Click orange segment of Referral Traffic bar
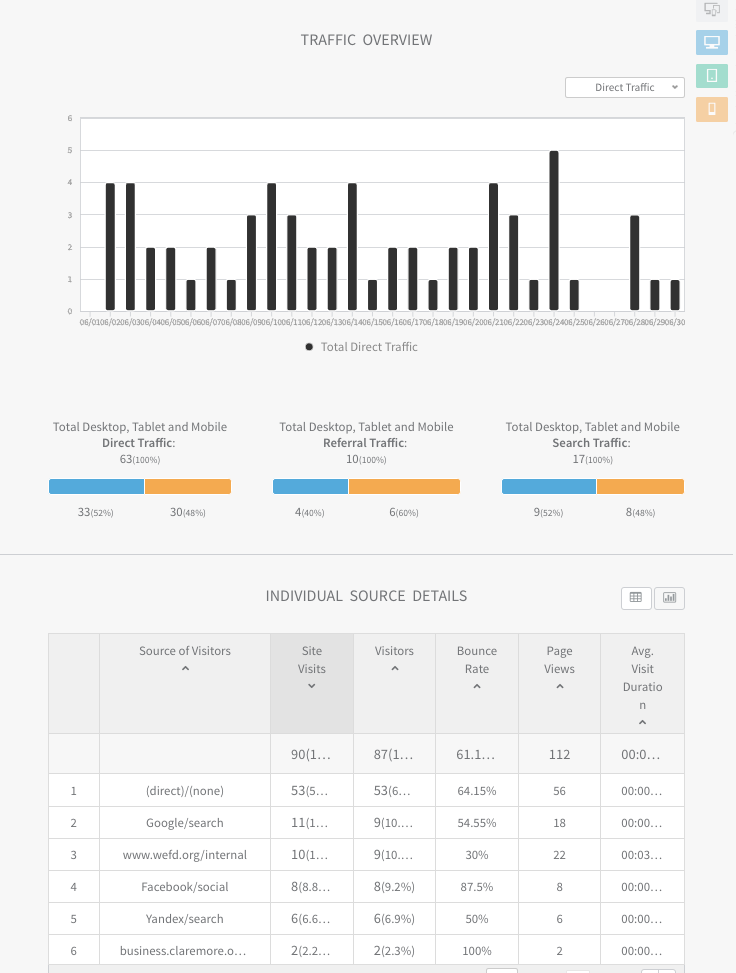Image resolution: width=736 pixels, height=973 pixels. (x=404, y=486)
